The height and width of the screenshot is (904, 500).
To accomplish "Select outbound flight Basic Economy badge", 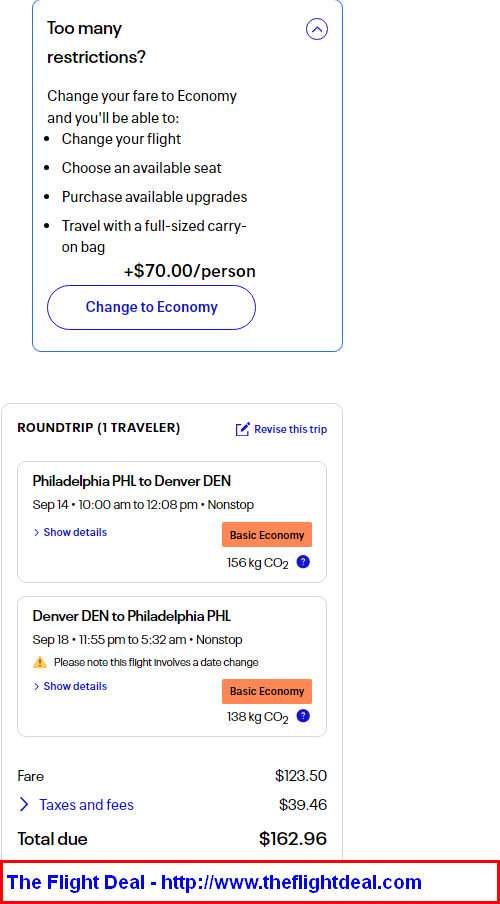I will pos(267,535).
